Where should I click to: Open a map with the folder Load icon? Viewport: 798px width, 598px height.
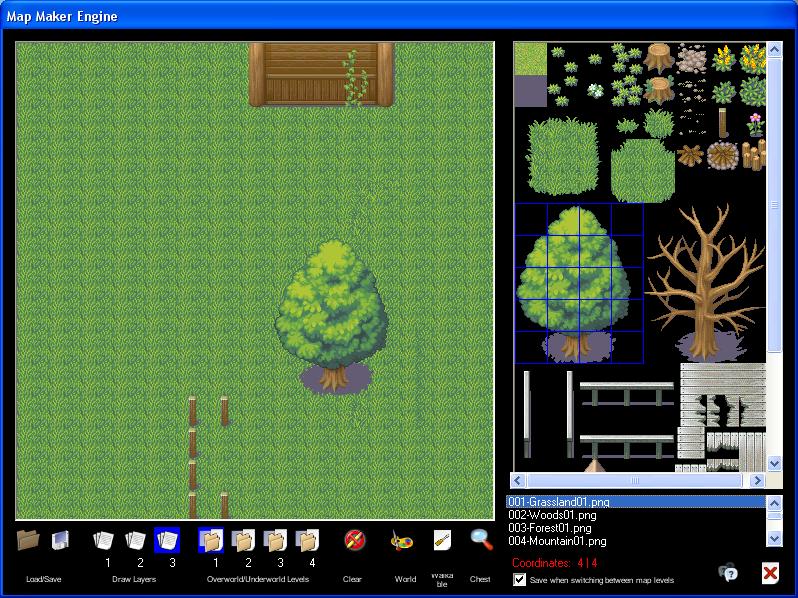27,539
